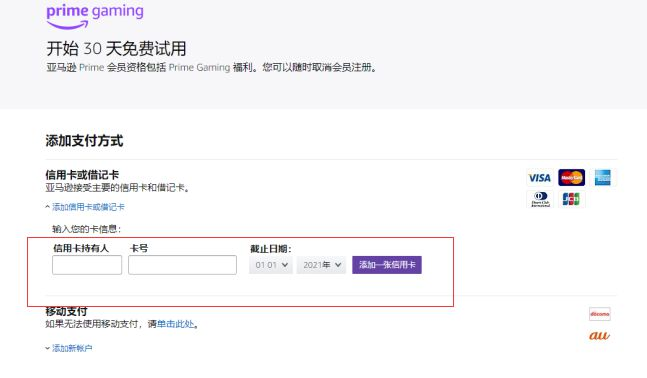Open the 2021年 expiry year dropdown
This screenshot has width=647, height=378.
click(321, 265)
